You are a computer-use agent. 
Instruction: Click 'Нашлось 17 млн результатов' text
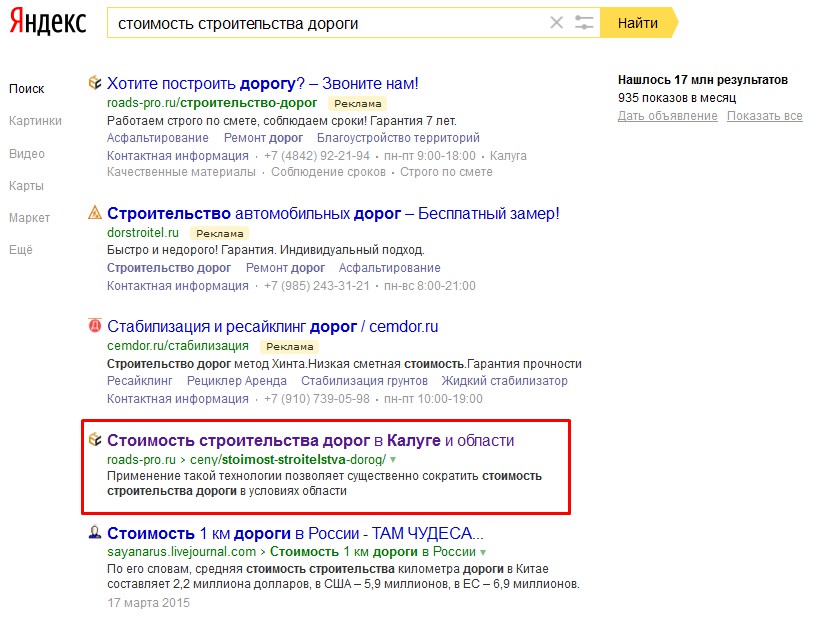coord(703,80)
